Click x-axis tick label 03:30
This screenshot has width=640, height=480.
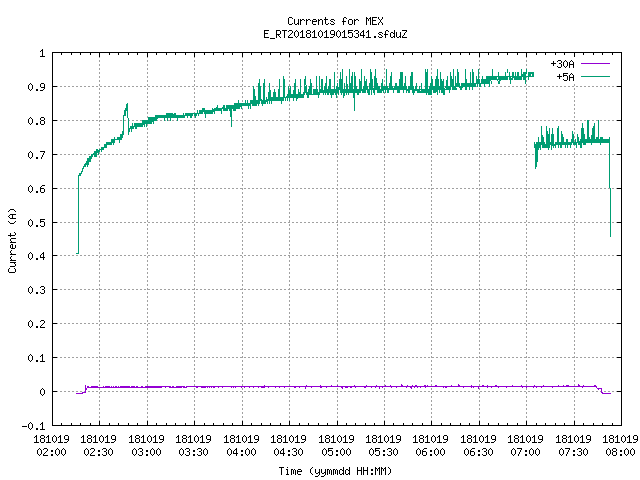193,452
